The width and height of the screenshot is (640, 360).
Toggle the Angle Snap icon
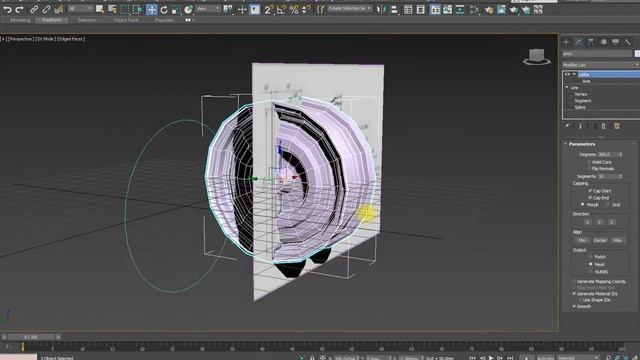coord(281,9)
